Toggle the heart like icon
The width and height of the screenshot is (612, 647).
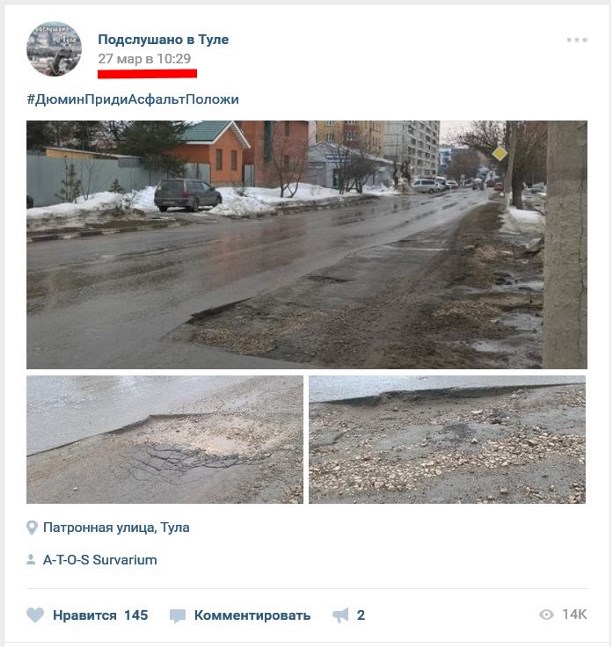(x=35, y=615)
